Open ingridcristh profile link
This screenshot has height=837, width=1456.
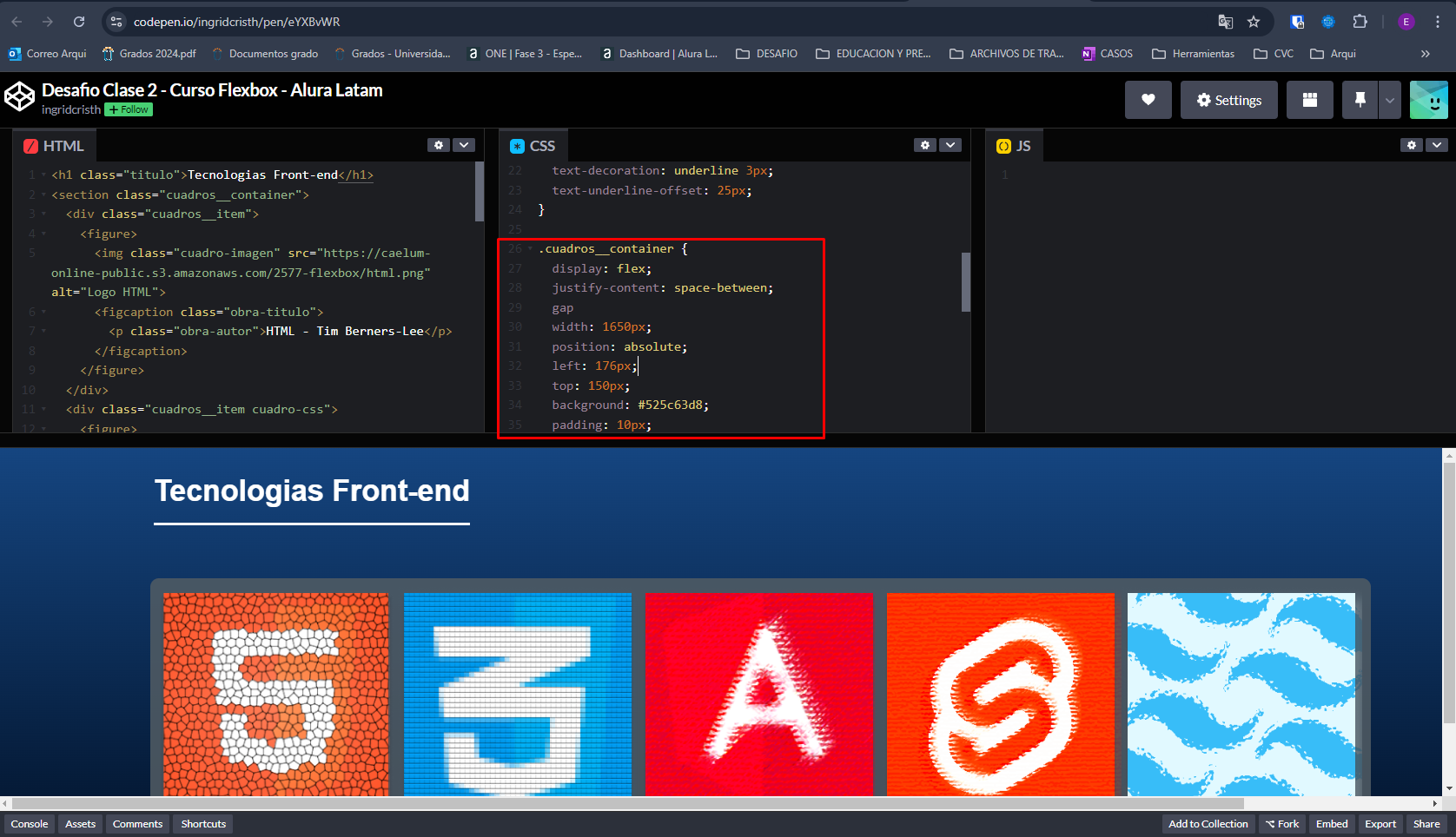(x=71, y=109)
